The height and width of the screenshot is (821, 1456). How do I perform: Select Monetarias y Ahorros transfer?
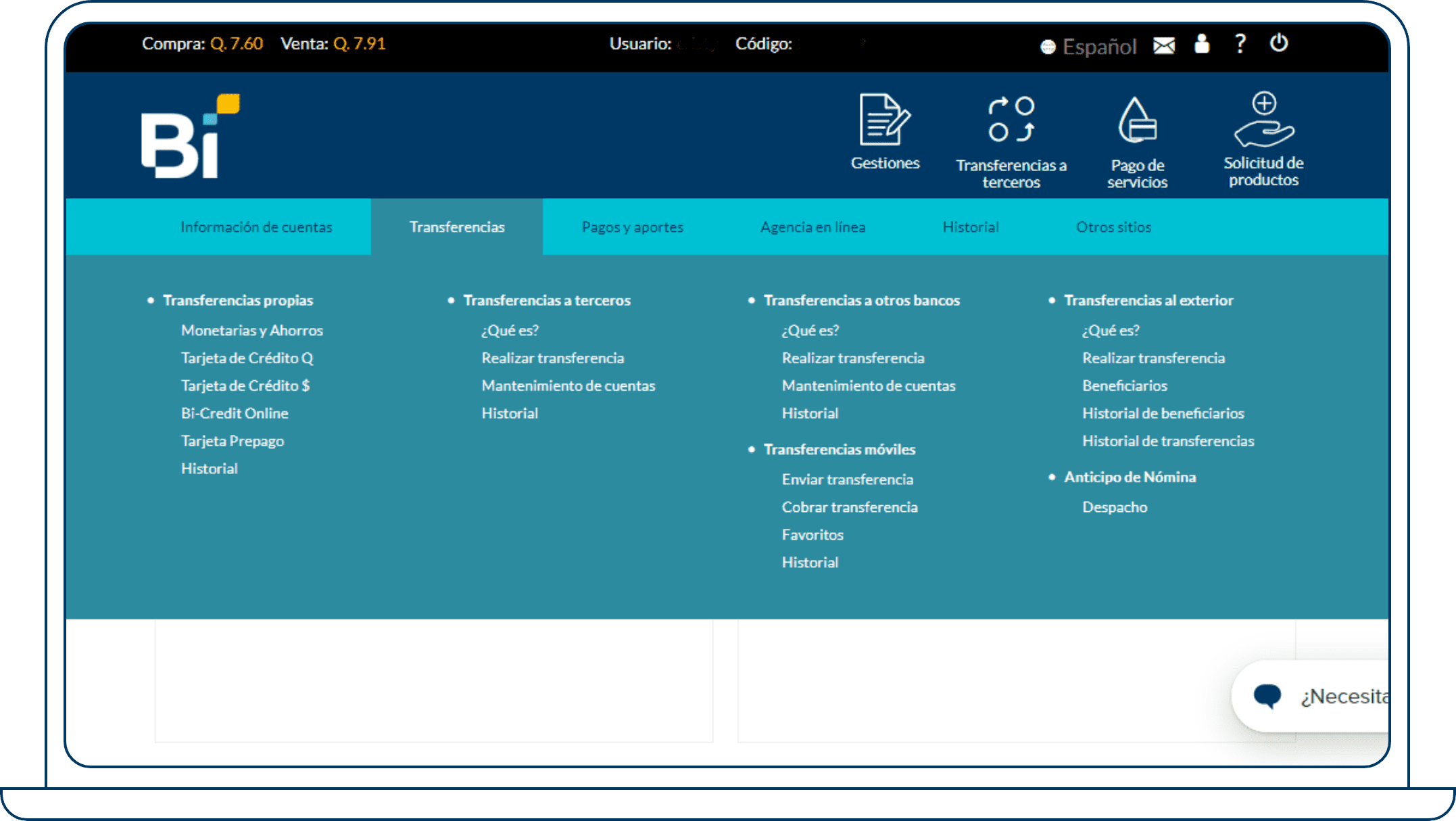tap(252, 331)
